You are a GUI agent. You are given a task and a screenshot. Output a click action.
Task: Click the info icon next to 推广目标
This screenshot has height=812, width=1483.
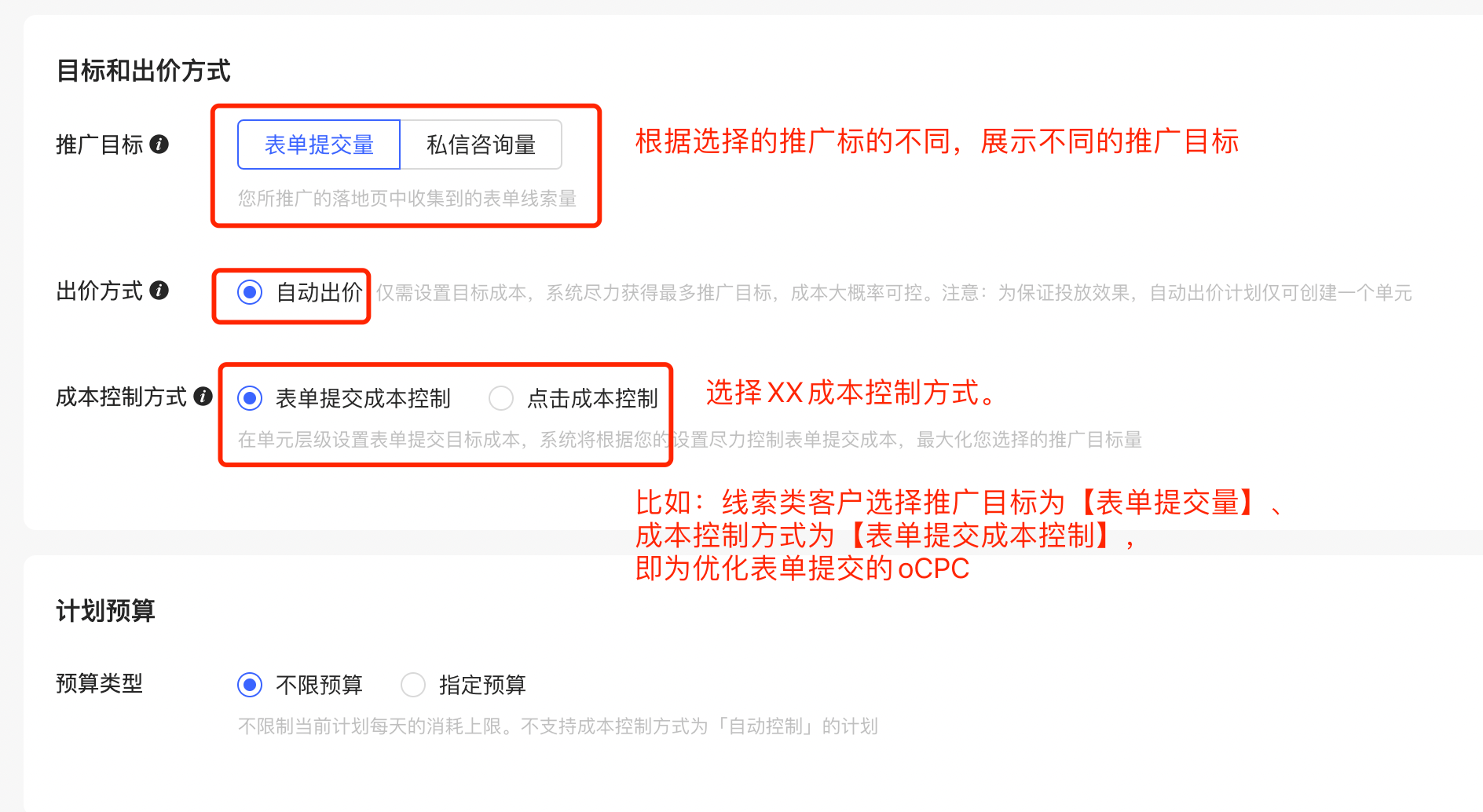159,144
